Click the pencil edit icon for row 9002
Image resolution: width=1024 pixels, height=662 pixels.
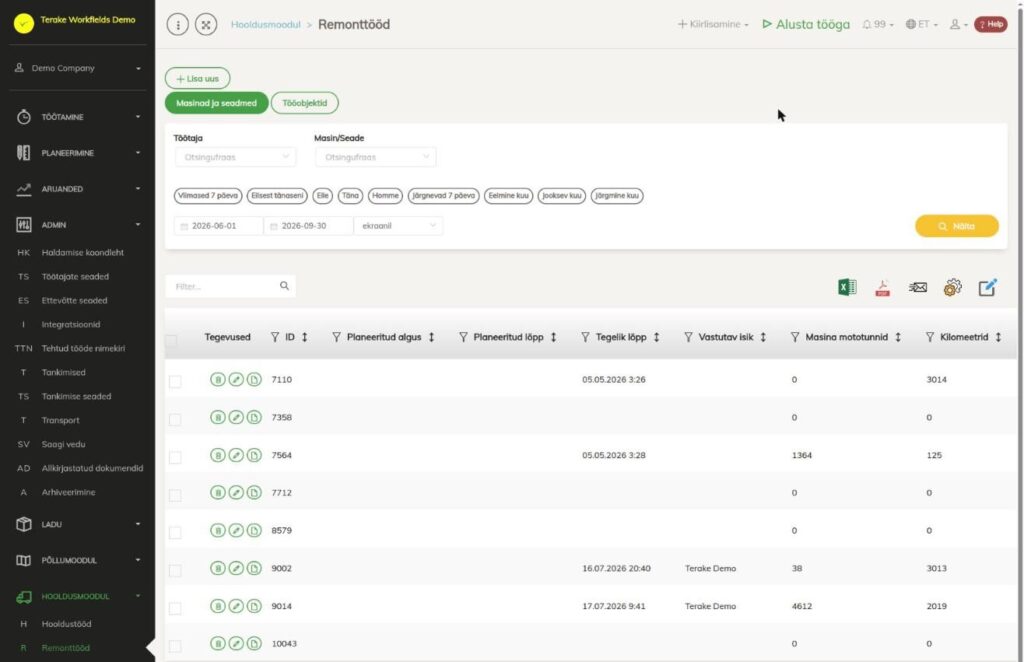(x=236, y=568)
